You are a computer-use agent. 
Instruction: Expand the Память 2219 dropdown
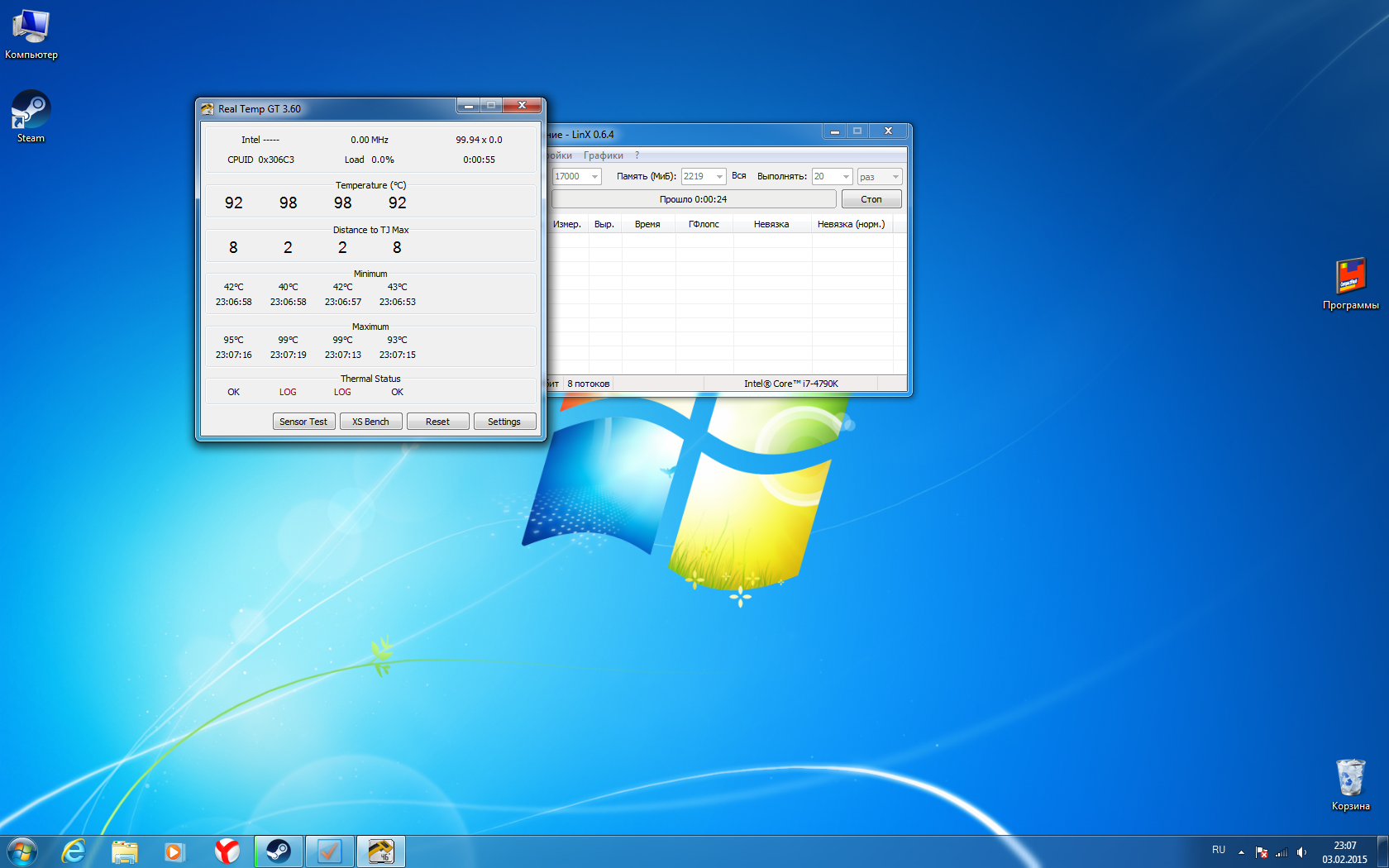(719, 177)
